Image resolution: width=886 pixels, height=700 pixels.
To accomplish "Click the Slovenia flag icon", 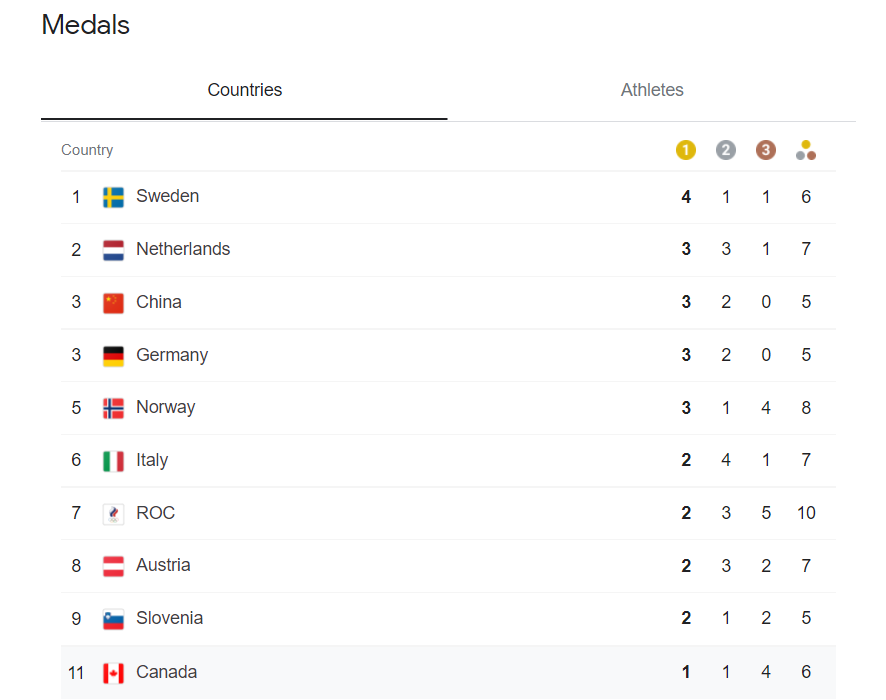I will (113, 619).
